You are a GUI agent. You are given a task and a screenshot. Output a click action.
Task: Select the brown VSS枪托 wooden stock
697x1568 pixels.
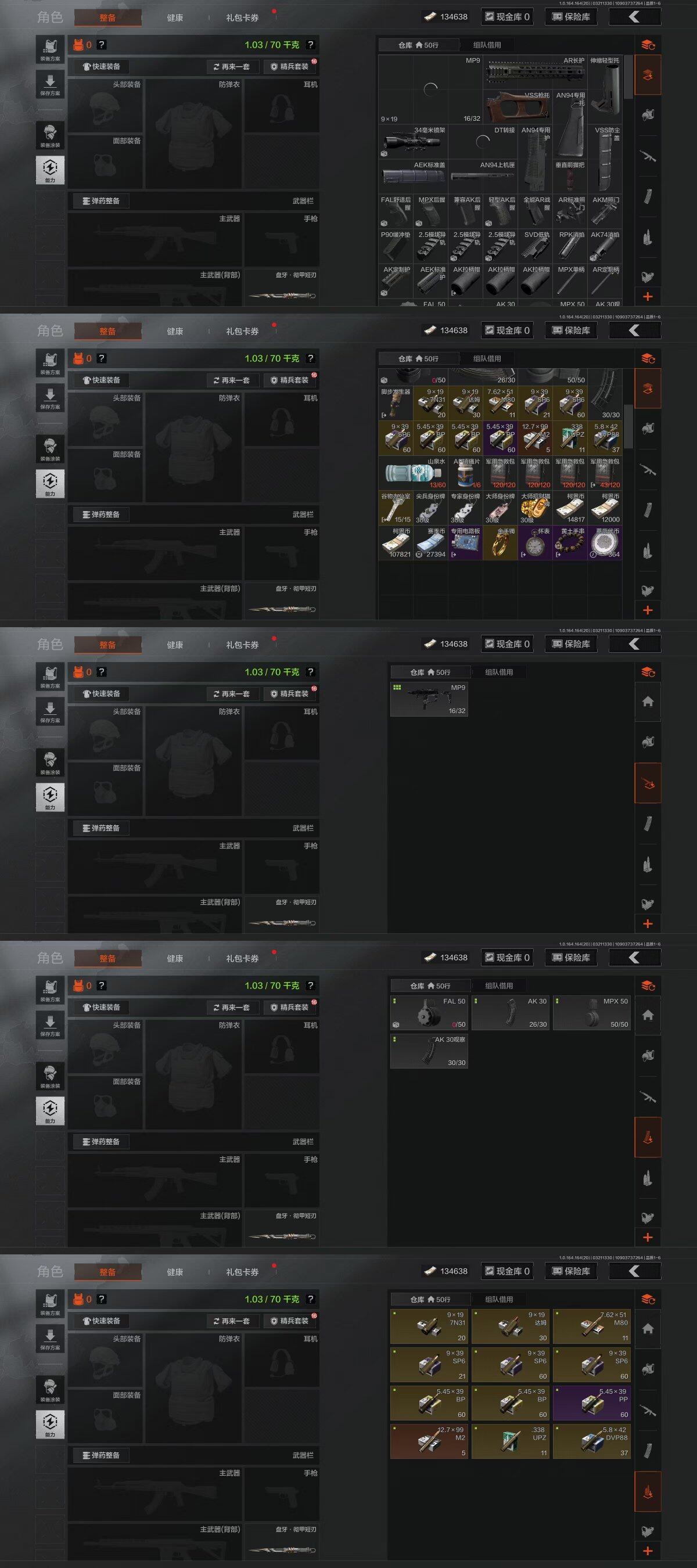[x=518, y=107]
